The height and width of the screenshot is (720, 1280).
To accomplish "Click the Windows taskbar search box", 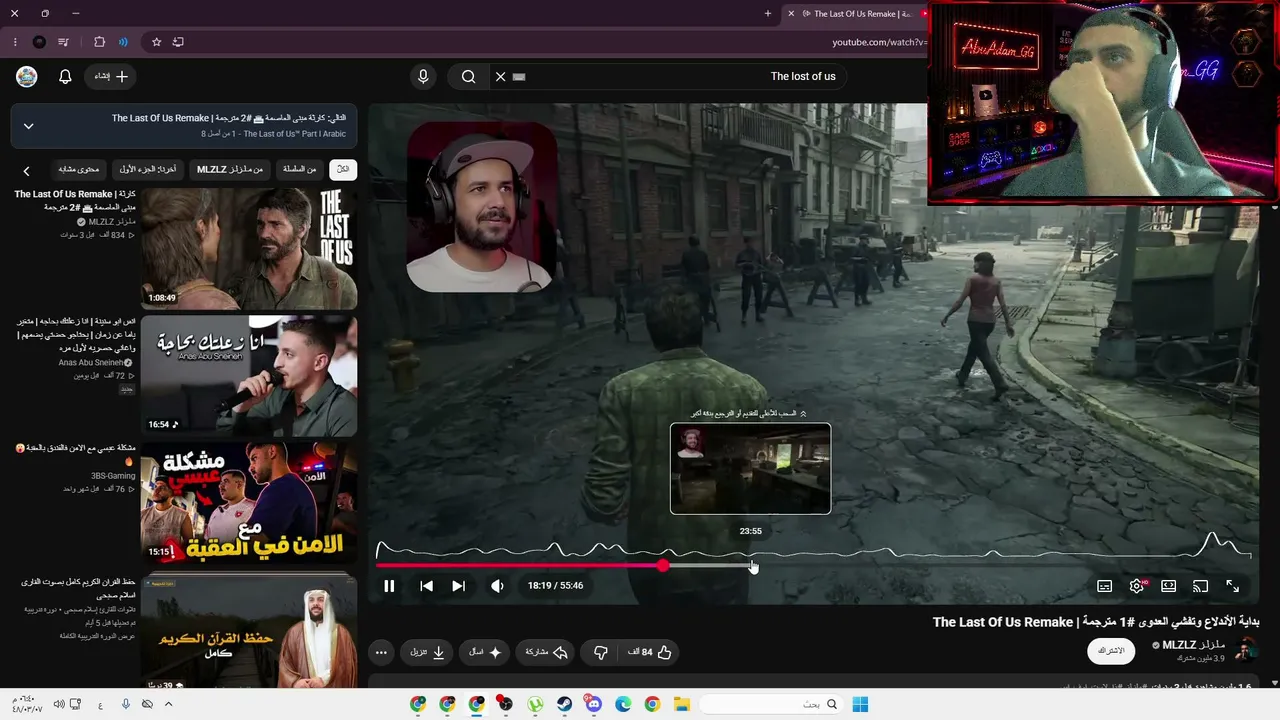I will [770, 705].
